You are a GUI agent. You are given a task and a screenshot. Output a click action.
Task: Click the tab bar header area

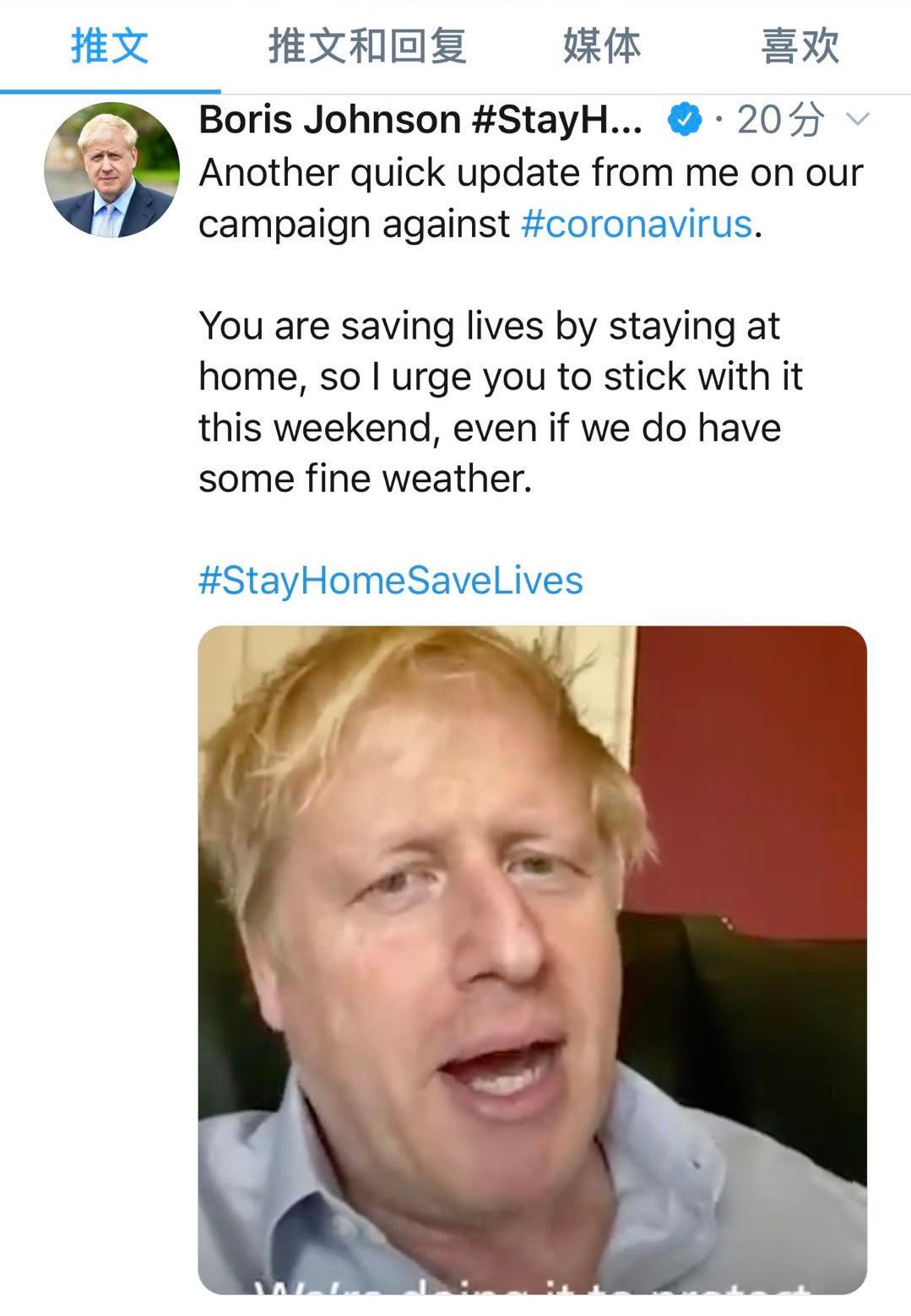(x=456, y=49)
